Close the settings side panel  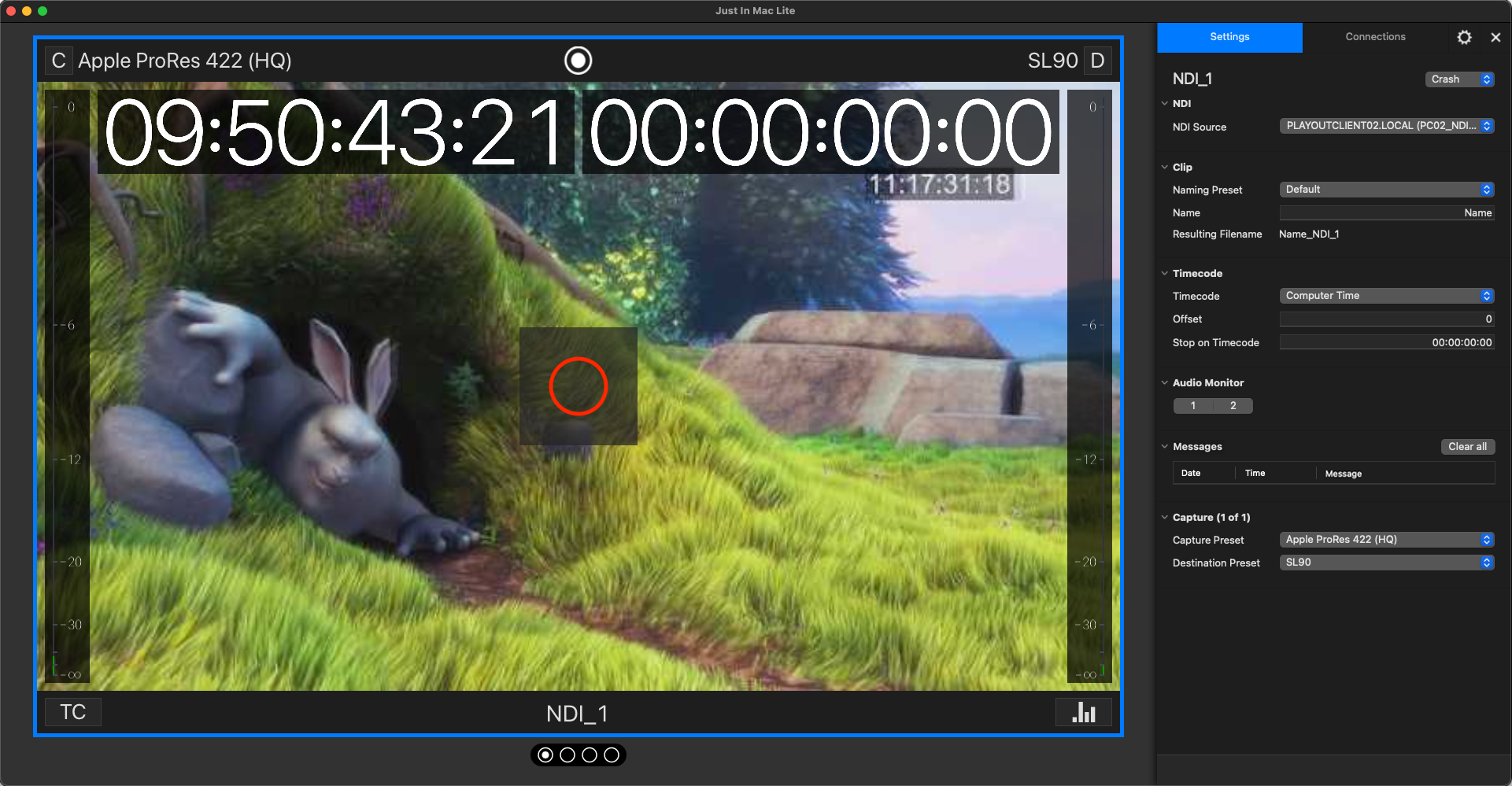coord(1495,37)
